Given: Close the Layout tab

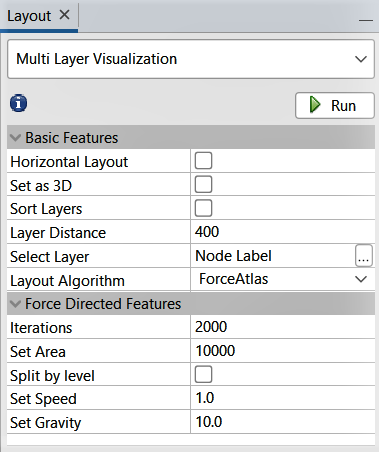Looking at the screenshot, I should (64, 15).
